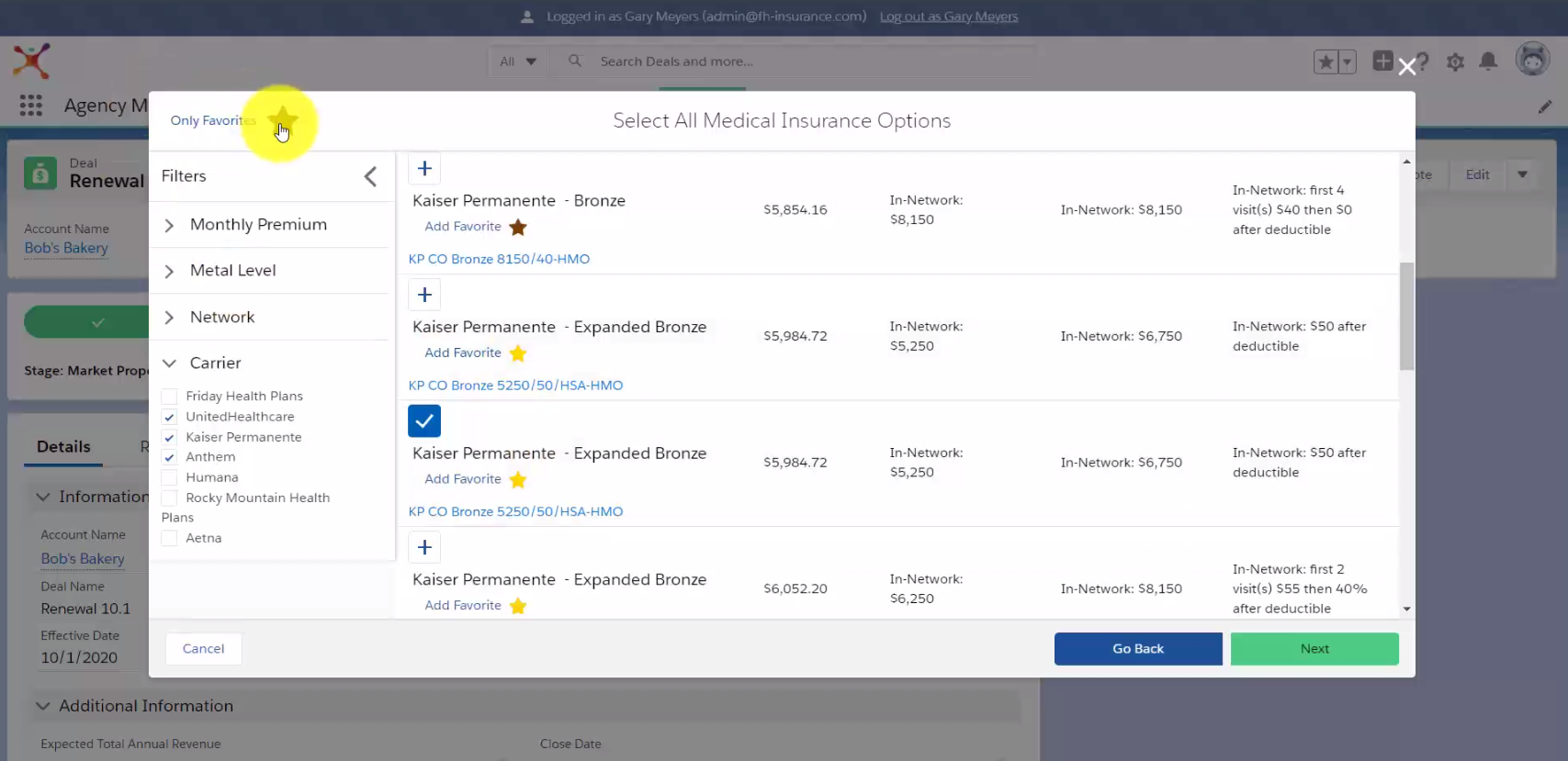
Task: Click the Next button
Action: tap(1314, 649)
